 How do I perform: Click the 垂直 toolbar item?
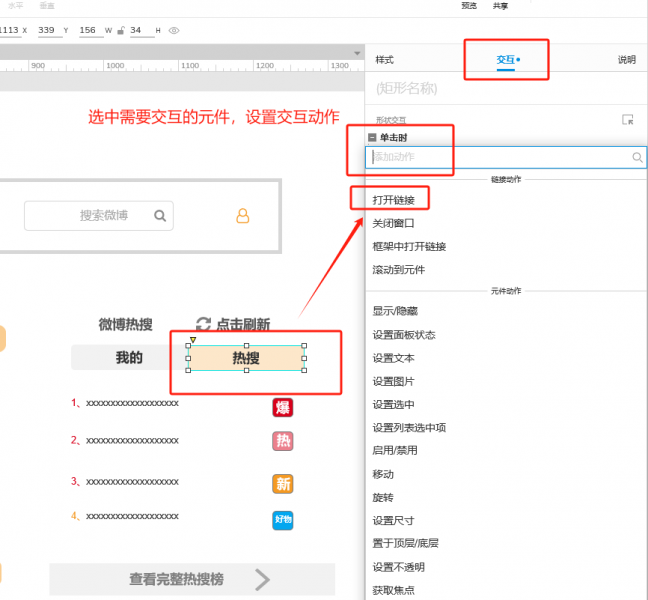click(x=47, y=5)
